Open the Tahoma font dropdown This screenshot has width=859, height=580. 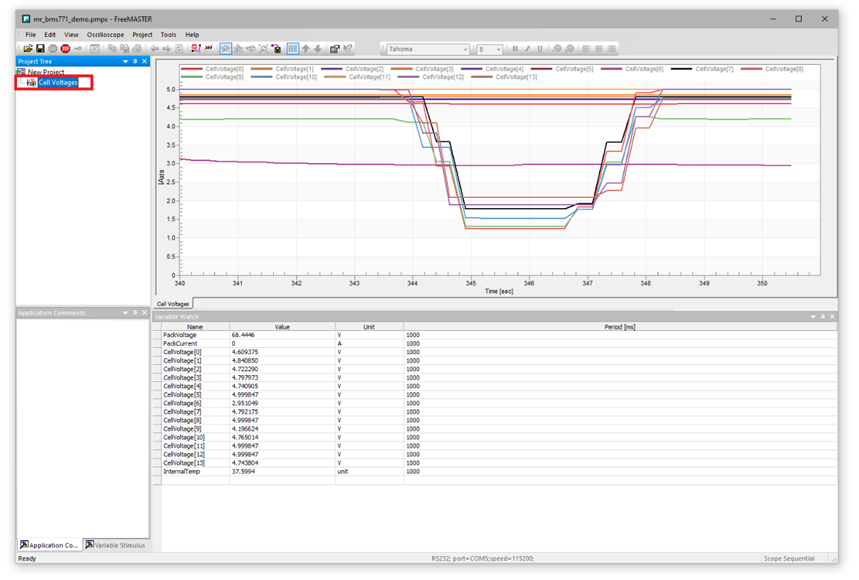coord(466,49)
